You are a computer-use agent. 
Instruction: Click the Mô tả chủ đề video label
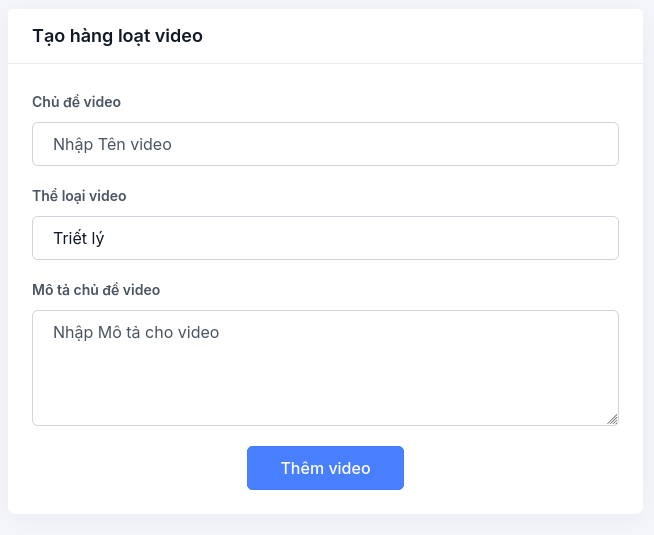pos(96,290)
